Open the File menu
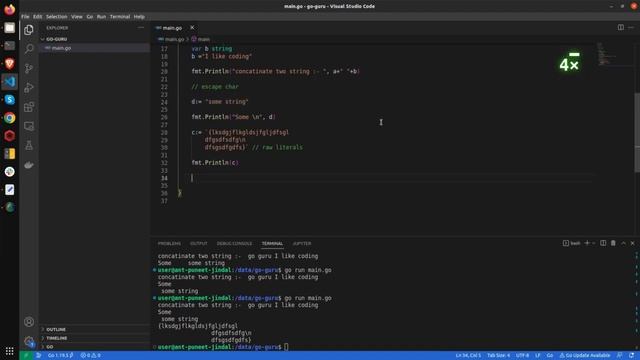Image resolution: width=640 pixels, height=360 pixels. pyautogui.click(x=25, y=17)
